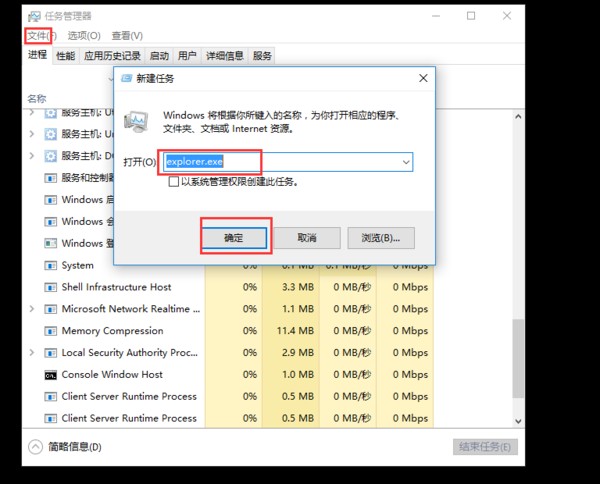Switch to the 详细信息 tab
This screenshot has height=484, width=600.
pyautogui.click(x=225, y=56)
